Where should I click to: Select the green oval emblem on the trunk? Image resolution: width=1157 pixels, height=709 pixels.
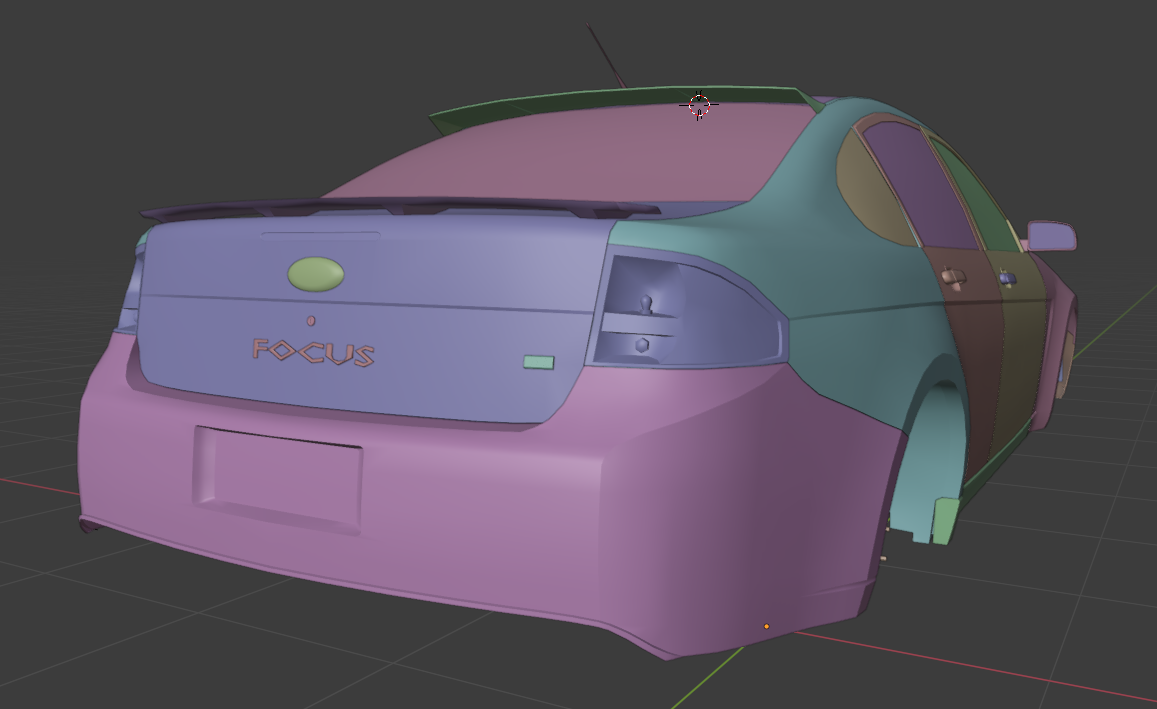coord(316,274)
